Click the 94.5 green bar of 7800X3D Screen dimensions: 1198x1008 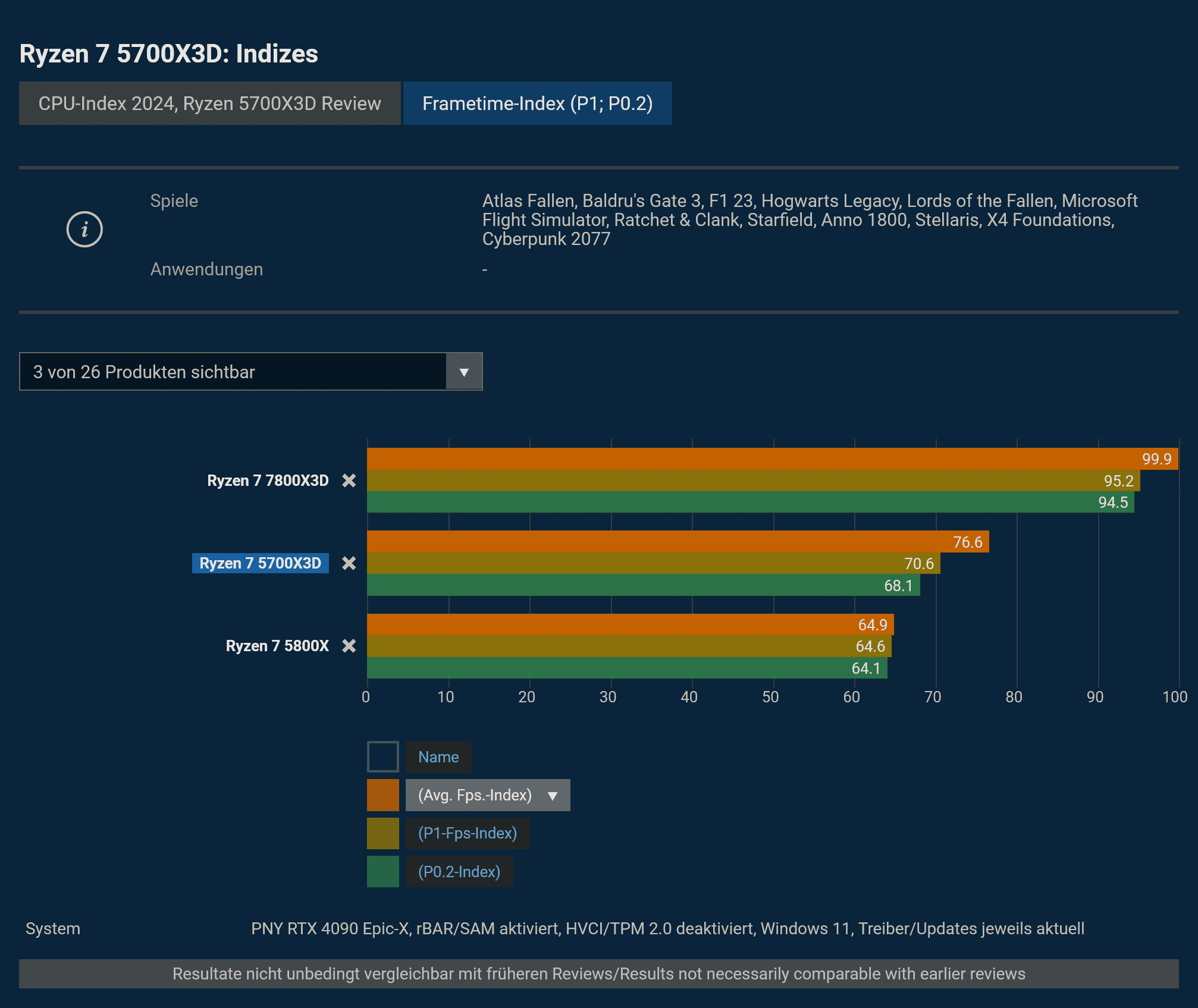751,502
